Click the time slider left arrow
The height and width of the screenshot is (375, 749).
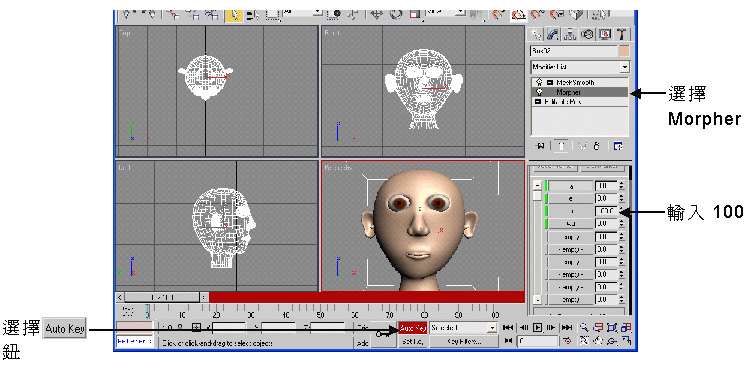coord(119,297)
